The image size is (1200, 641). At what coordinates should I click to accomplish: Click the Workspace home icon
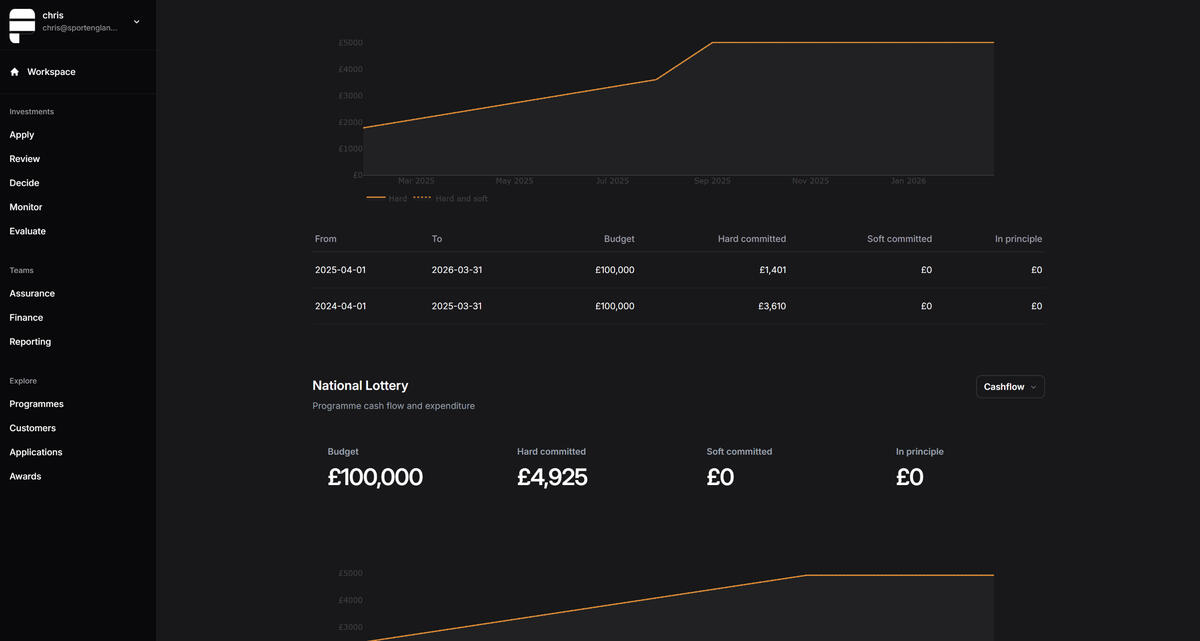point(15,72)
